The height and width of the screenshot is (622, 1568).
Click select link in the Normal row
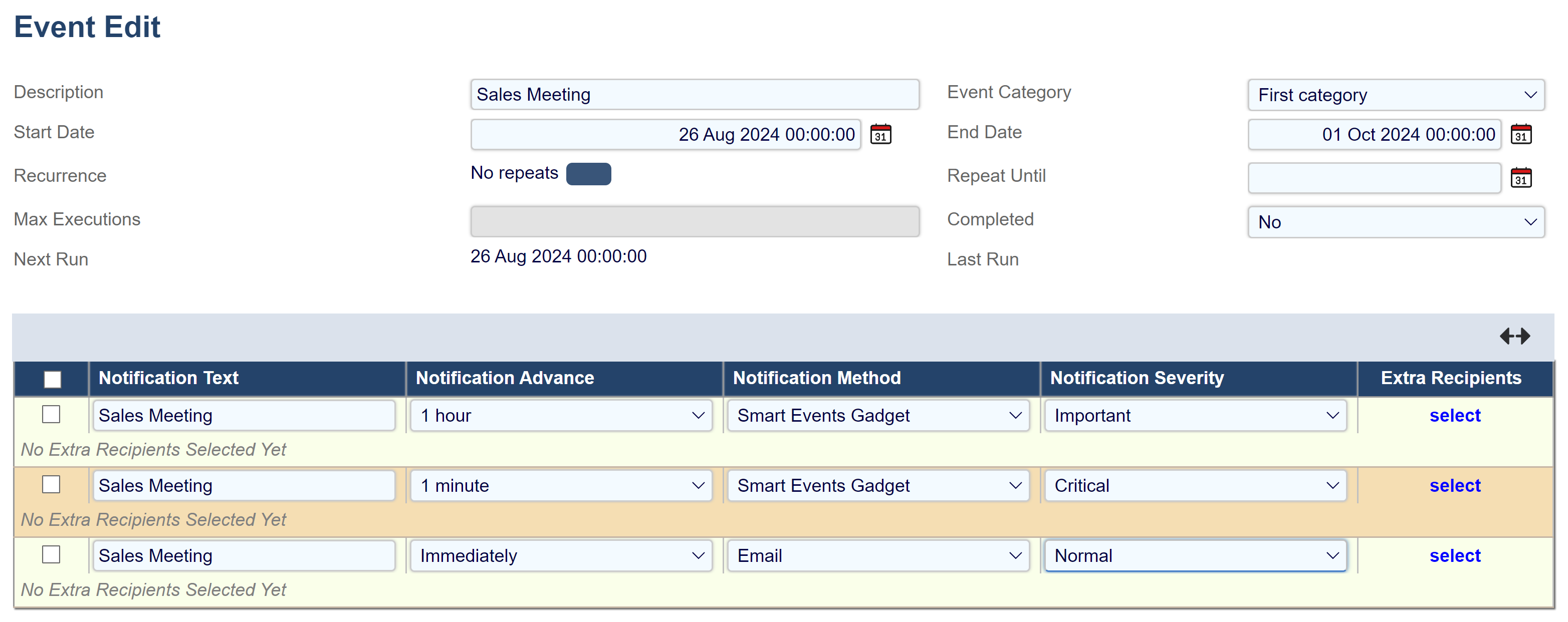(1454, 556)
